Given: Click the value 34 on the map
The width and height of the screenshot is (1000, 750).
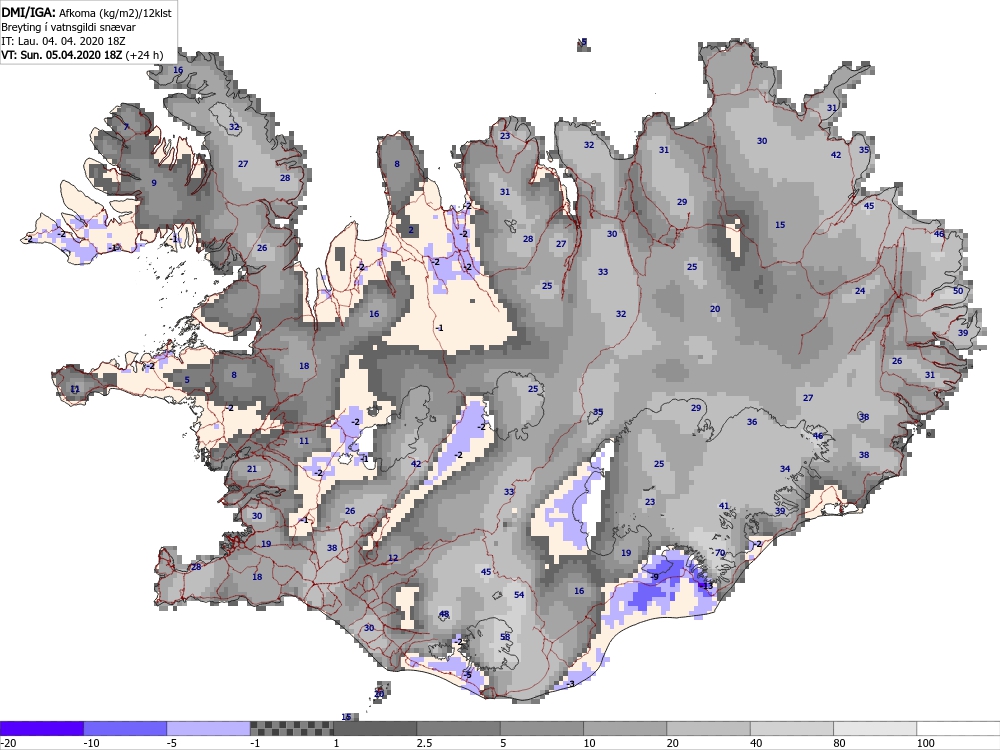Looking at the screenshot, I should coord(785,469).
